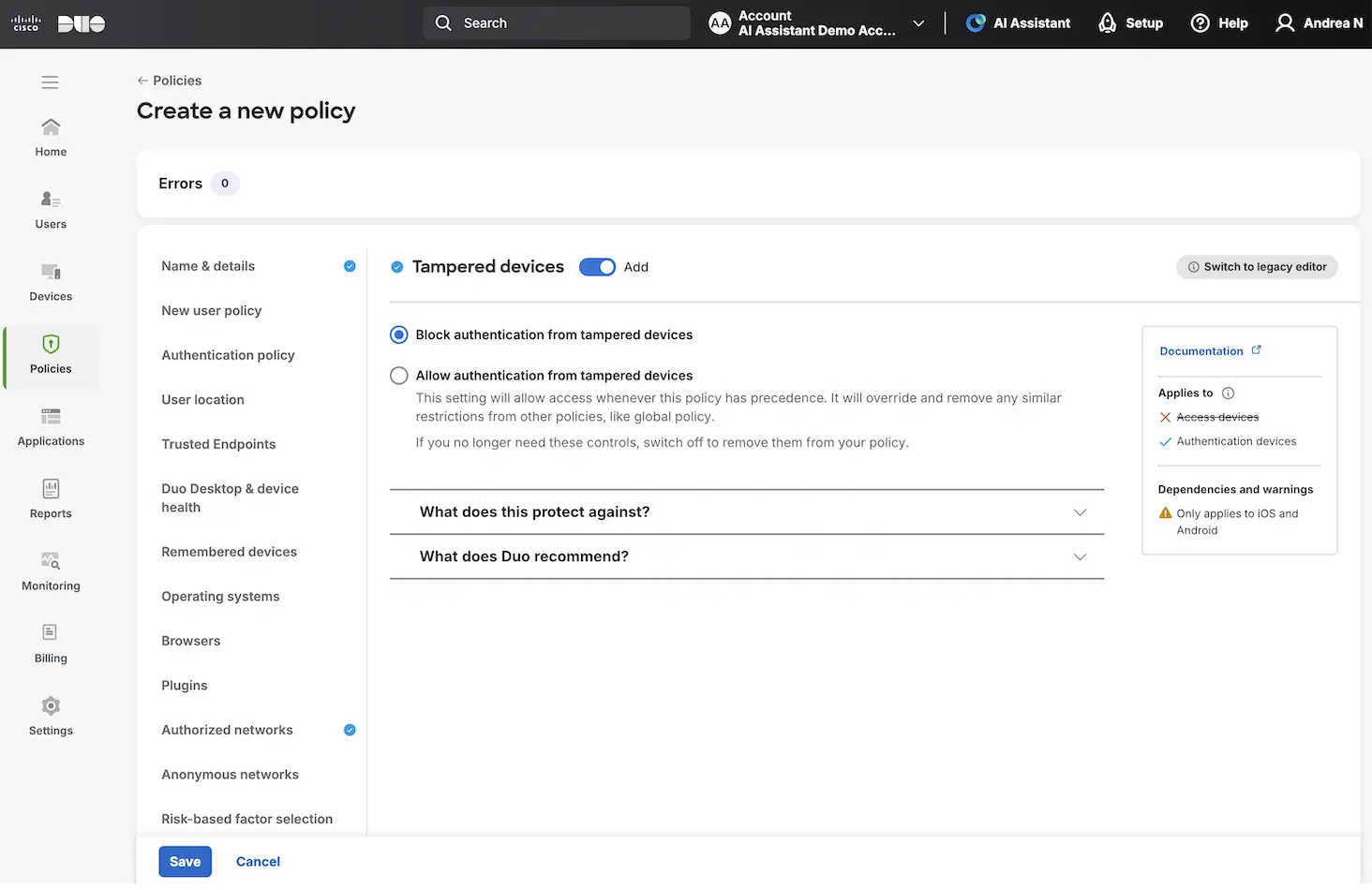This screenshot has width=1372, height=890.
Task: Click the Search field in the top bar
Action: [x=556, y=22]
